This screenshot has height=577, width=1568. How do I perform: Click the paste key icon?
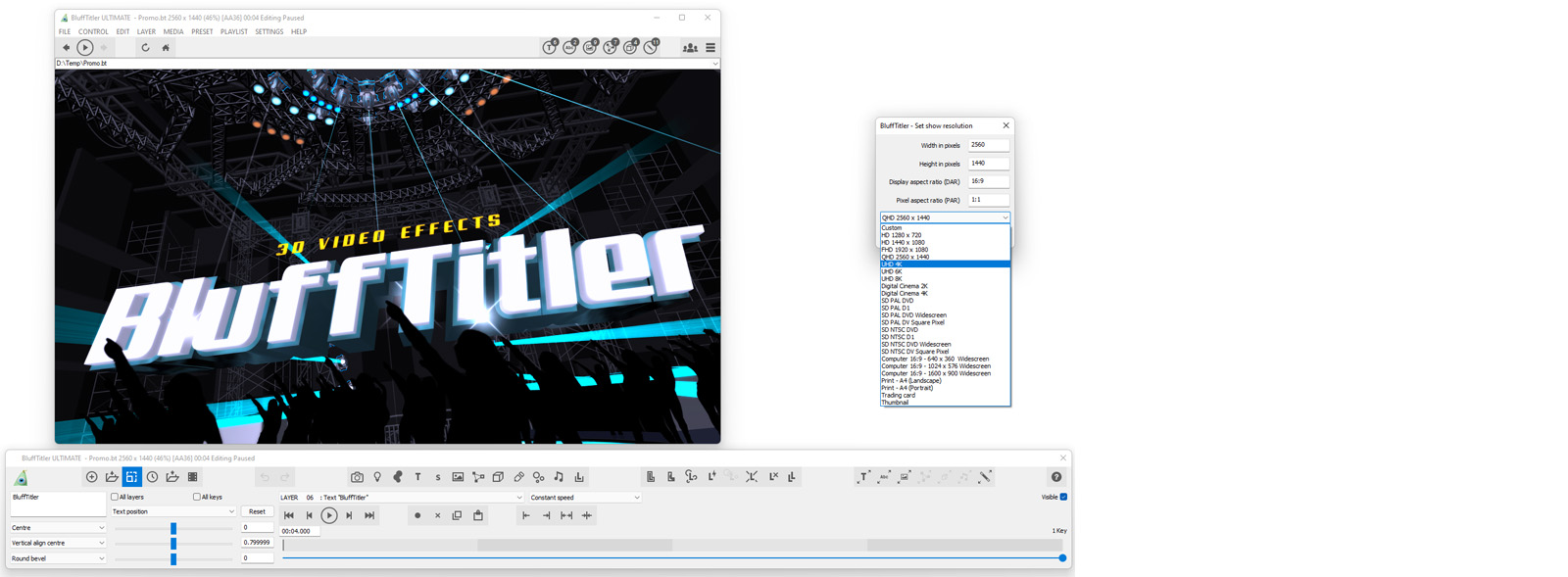pos(478,515)
